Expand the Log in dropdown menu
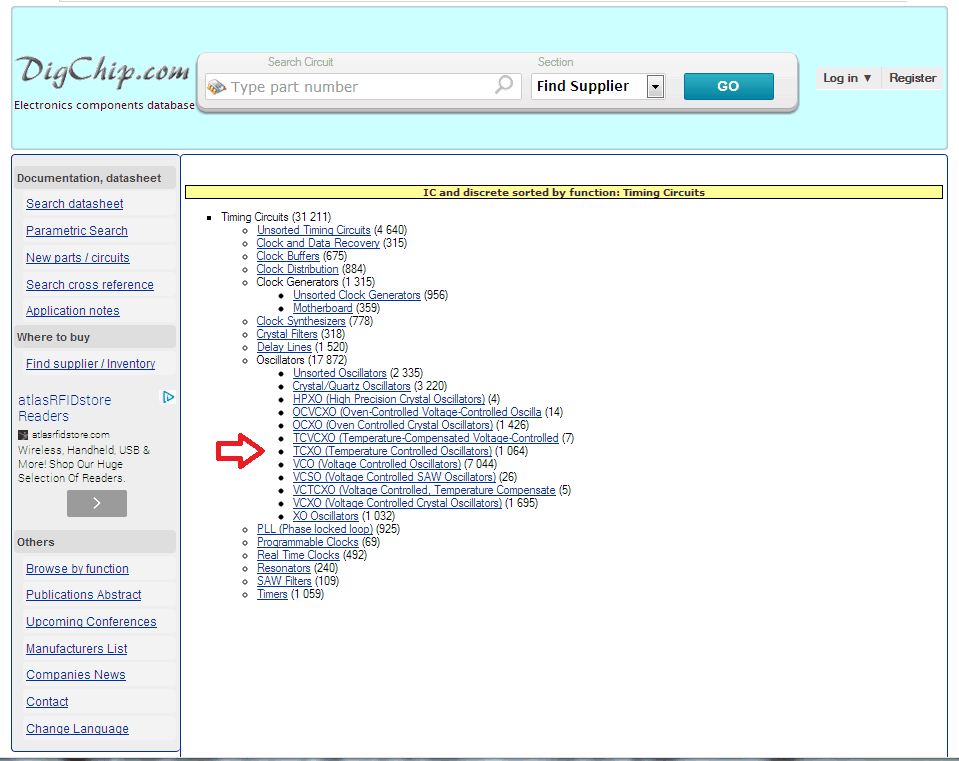This screenshot has height=761, width=959. [846, 78]
